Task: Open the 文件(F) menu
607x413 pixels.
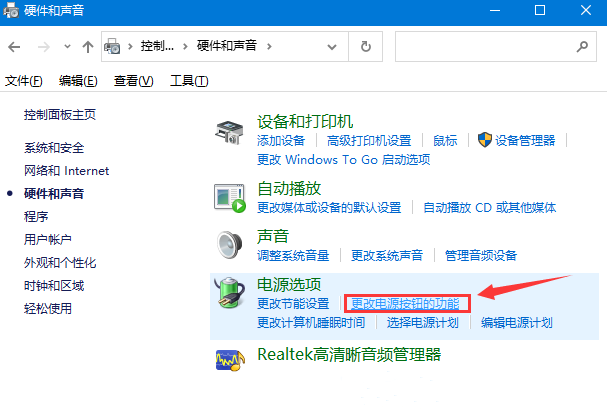Action: [24, 81]
